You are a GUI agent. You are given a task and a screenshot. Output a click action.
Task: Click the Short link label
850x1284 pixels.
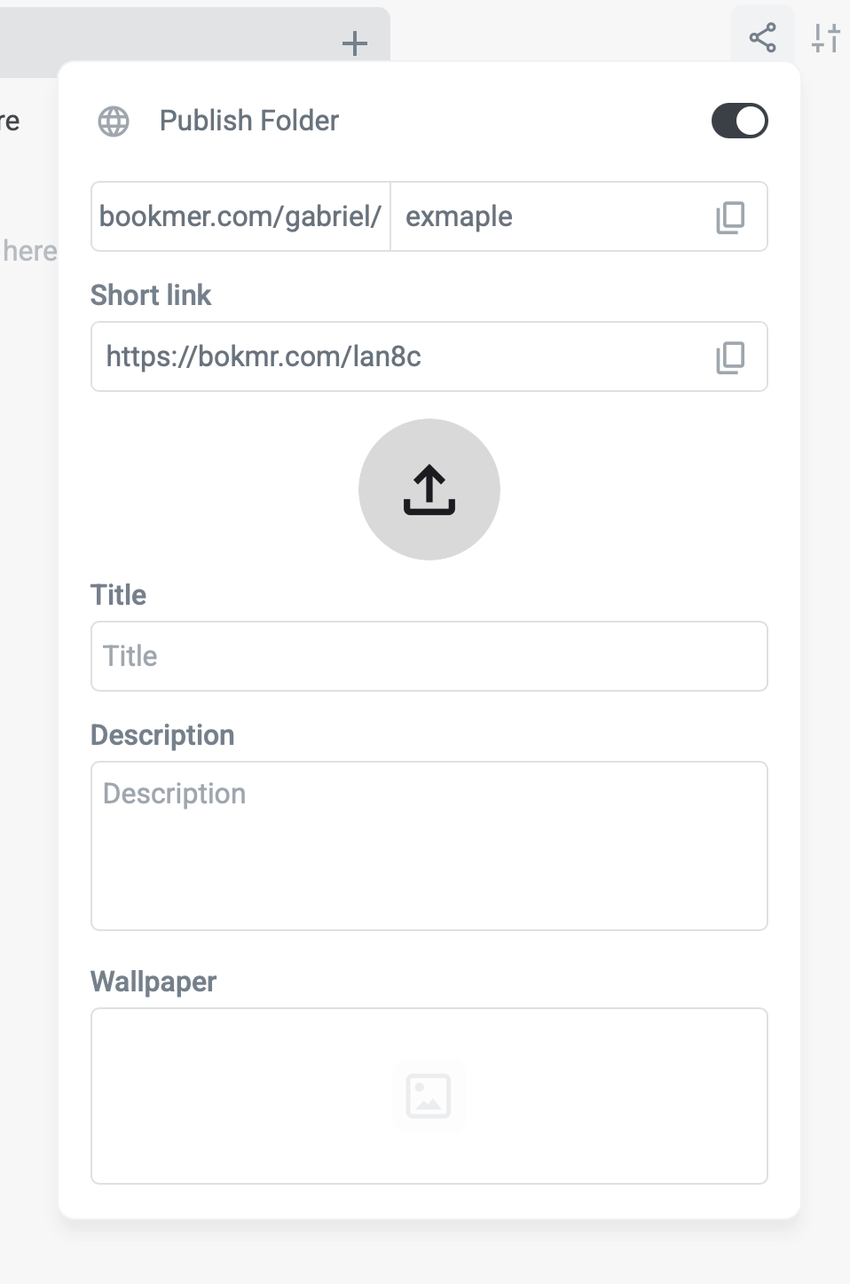pos(151,295)
